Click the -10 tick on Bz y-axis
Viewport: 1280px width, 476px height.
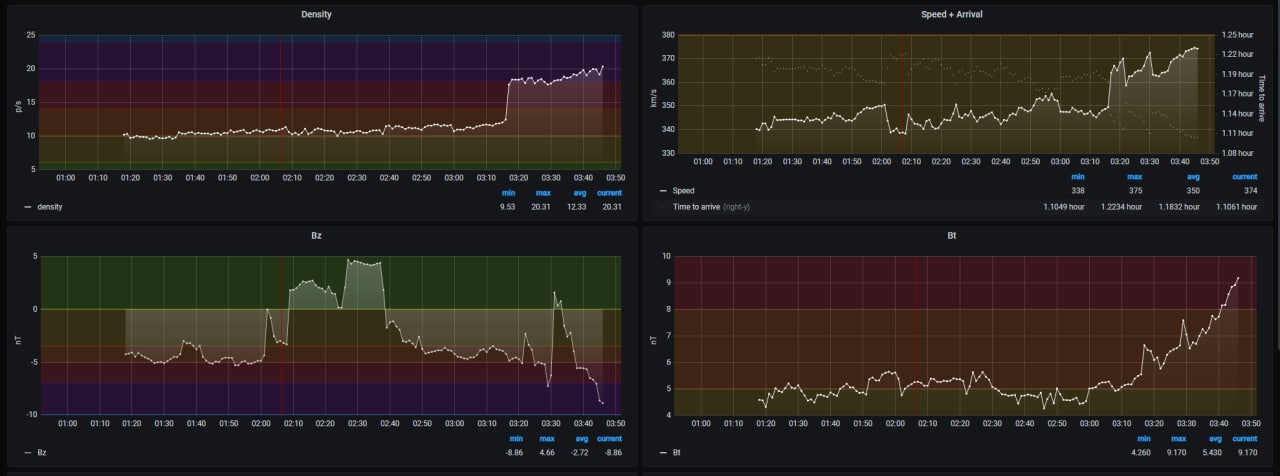click(x=31, y=414)
